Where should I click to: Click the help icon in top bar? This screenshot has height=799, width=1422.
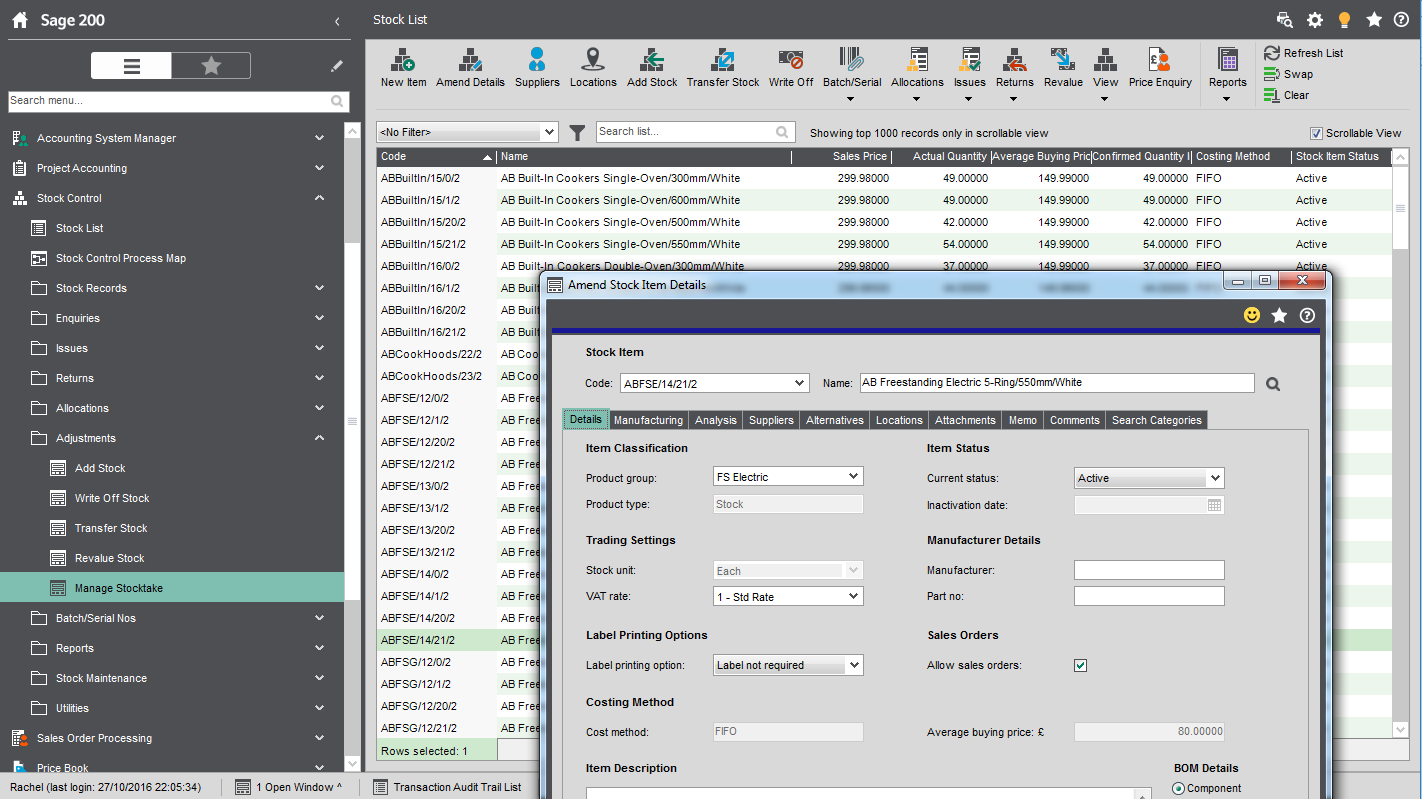pos(1401,20)
